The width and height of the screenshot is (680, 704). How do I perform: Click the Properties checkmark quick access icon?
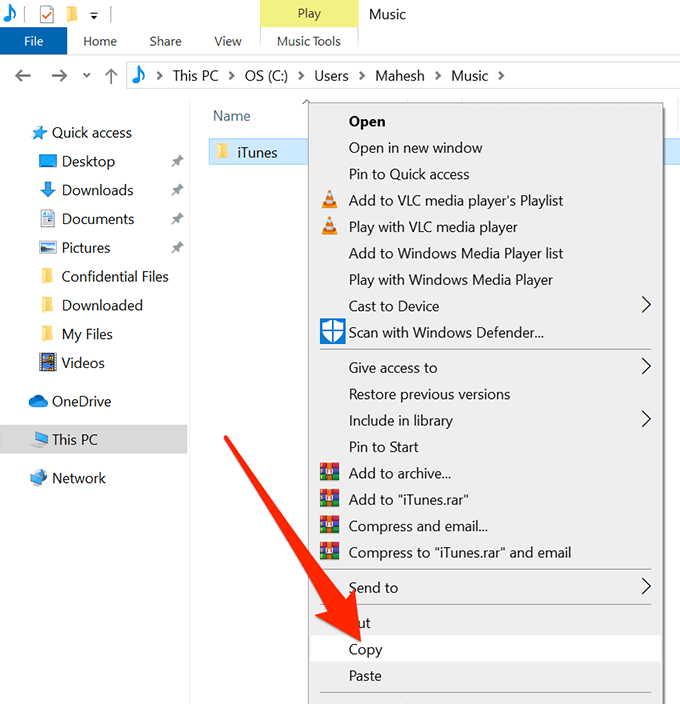[47, 14]
